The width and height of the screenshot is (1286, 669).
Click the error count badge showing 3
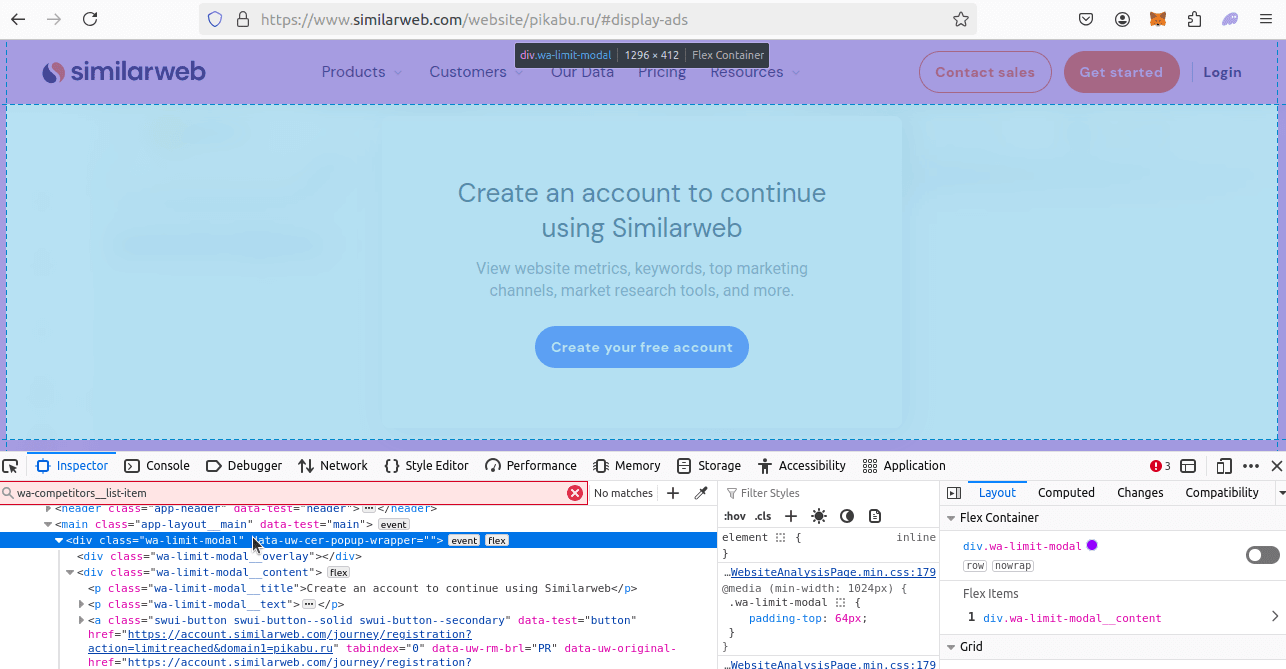tap(1160, 466)
